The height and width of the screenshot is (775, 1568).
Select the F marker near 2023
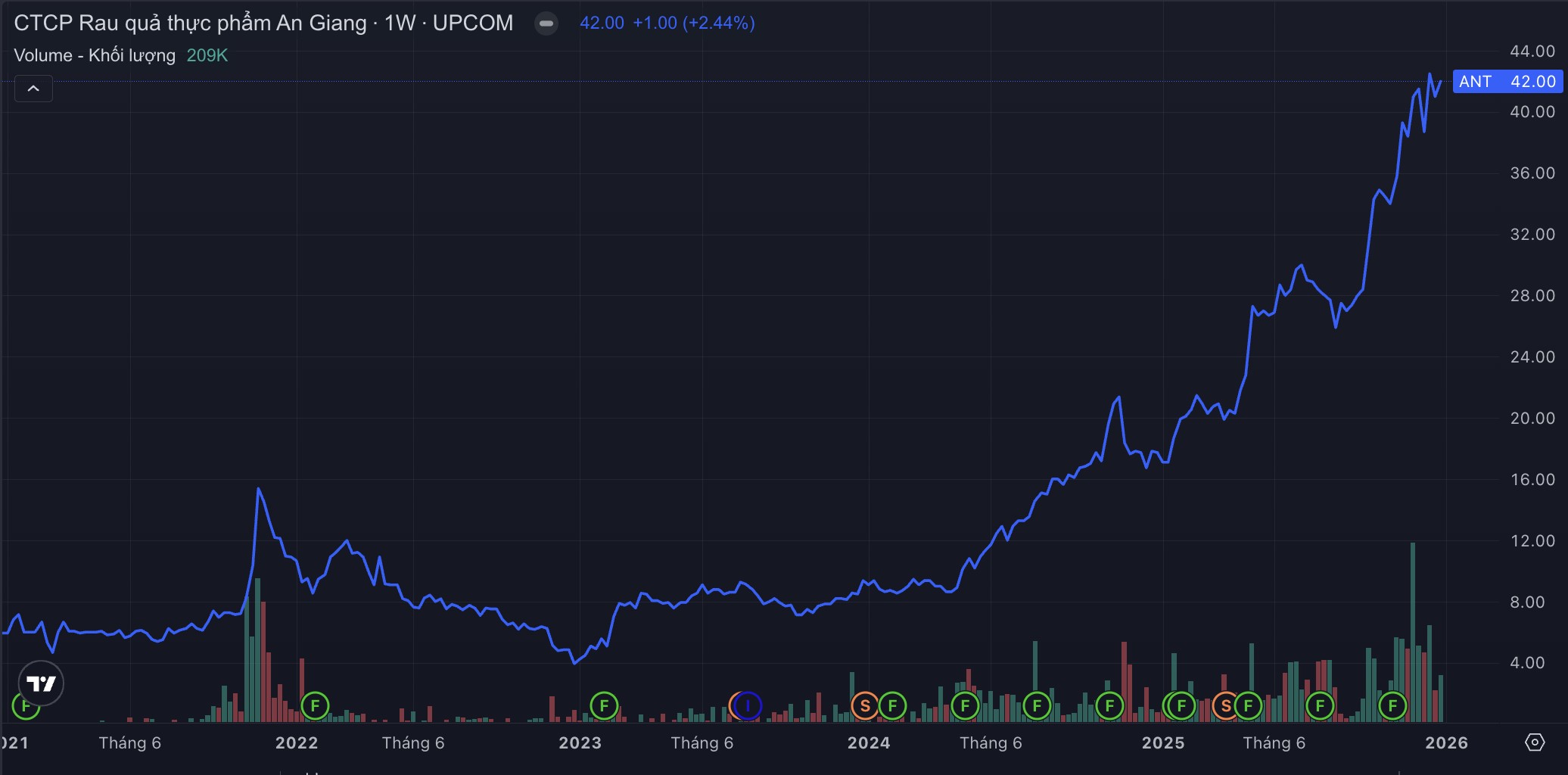click(604, 706)
